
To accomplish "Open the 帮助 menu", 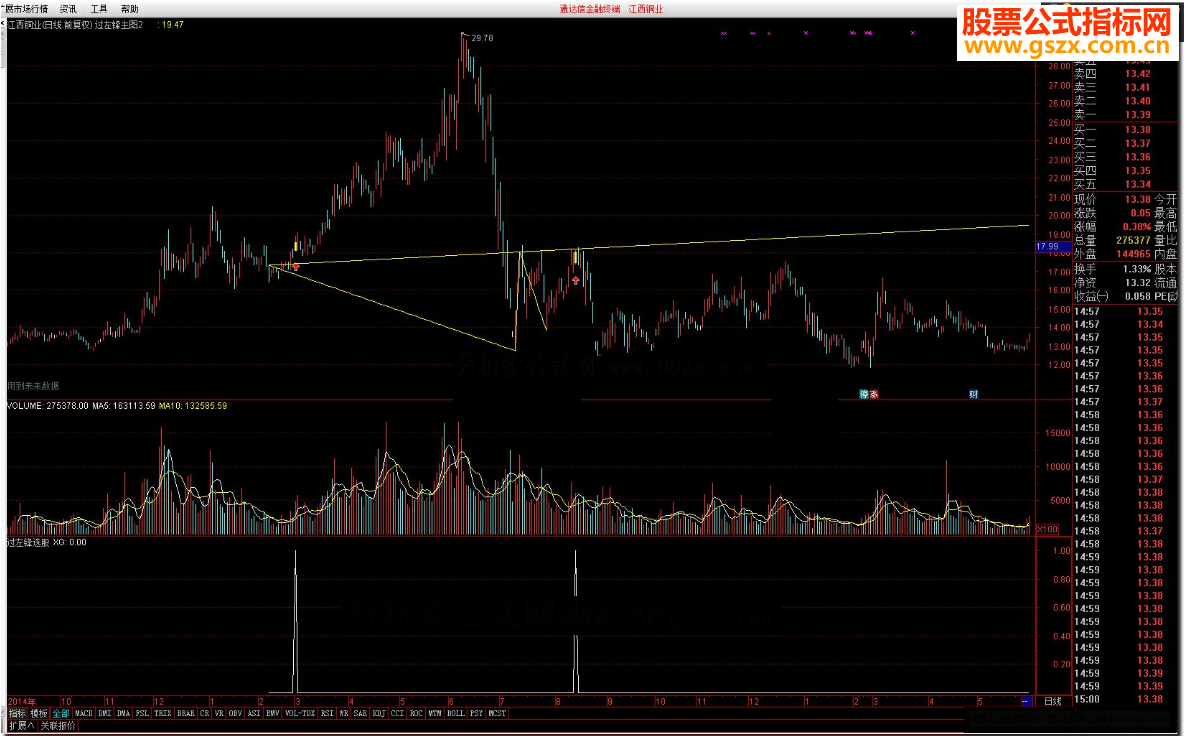I will [x=129, y=9].
